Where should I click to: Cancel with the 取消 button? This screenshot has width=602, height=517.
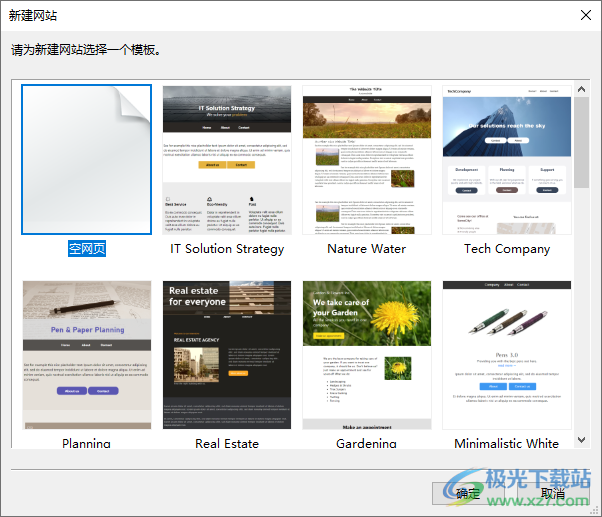pos(553,494)
